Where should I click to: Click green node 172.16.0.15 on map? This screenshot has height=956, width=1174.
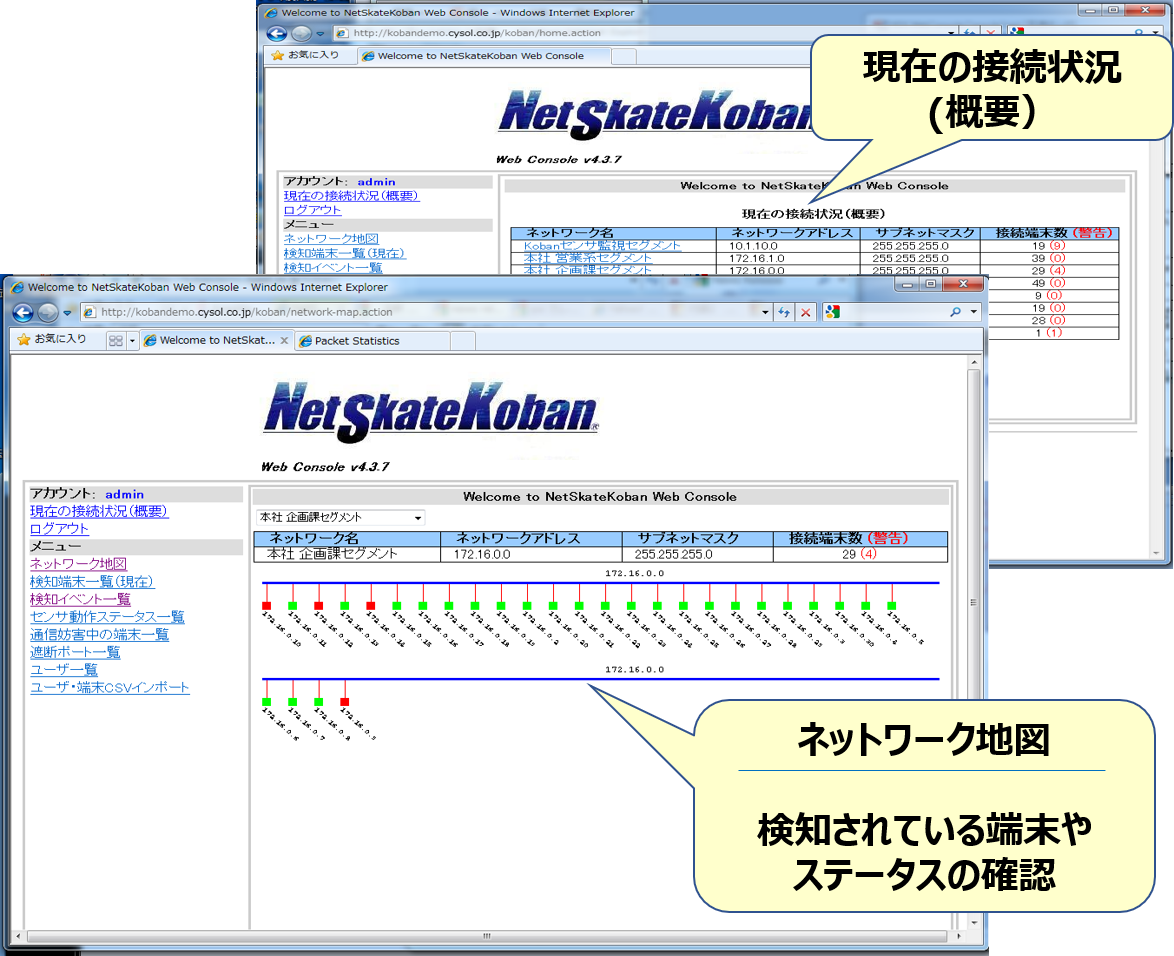pyautogui.click(x=397, y=606)
